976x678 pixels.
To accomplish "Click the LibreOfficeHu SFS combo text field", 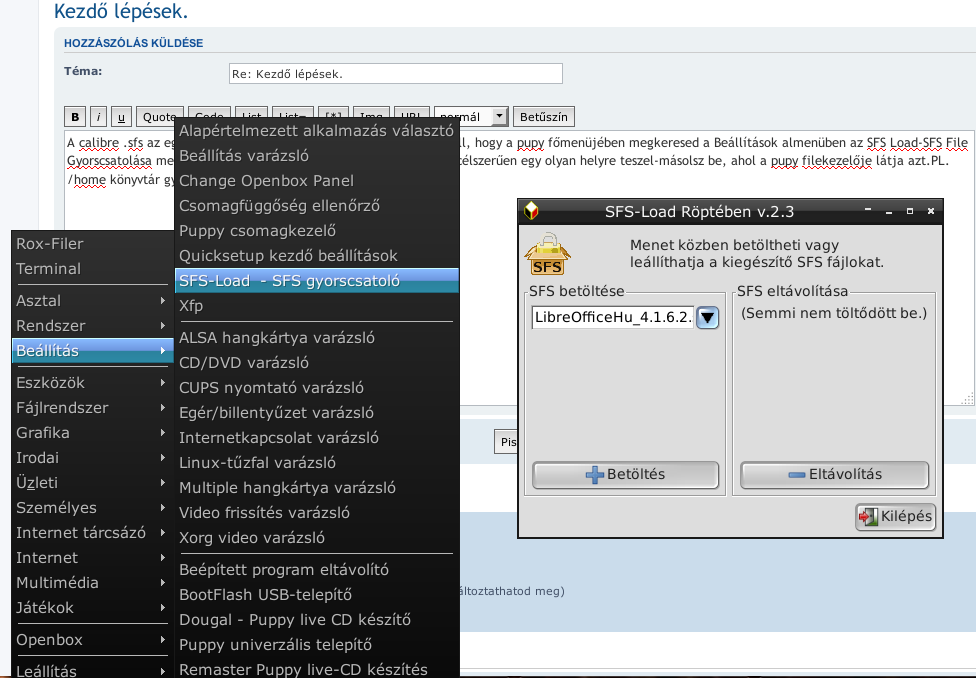I will (x=613, y=318).
